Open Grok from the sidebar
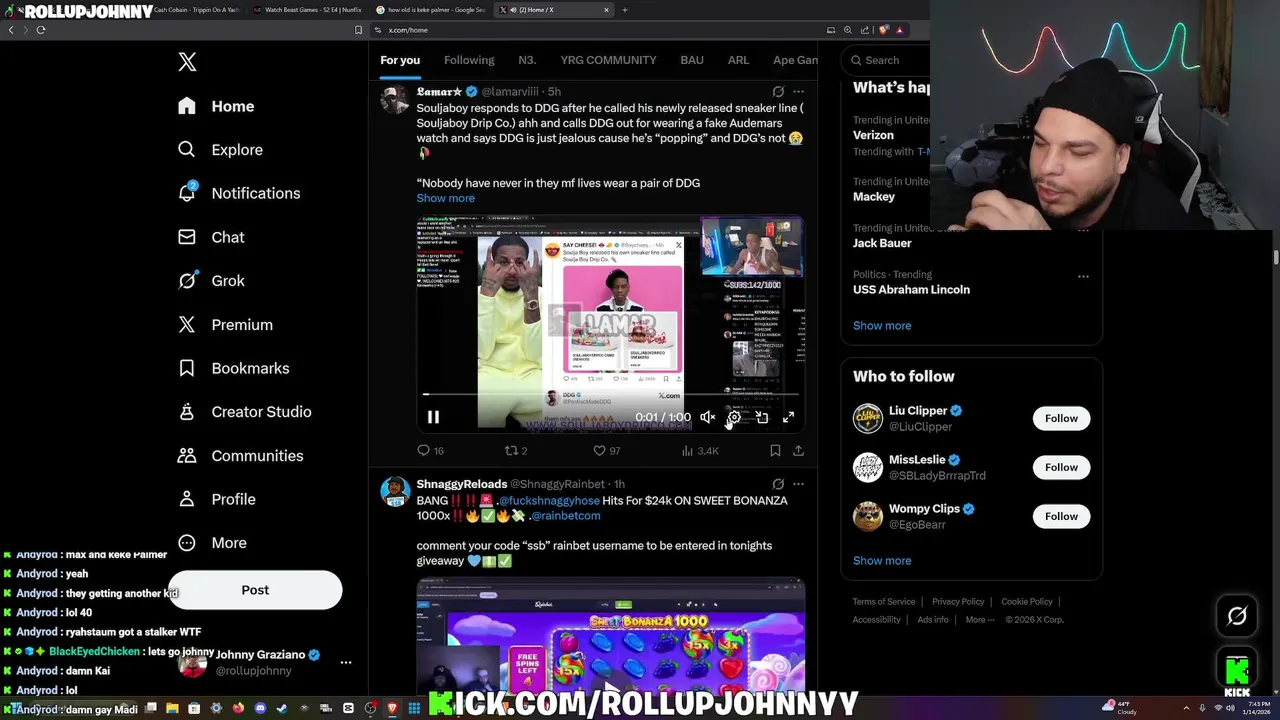The image size is (1280, 720). [x=211, y=281]
